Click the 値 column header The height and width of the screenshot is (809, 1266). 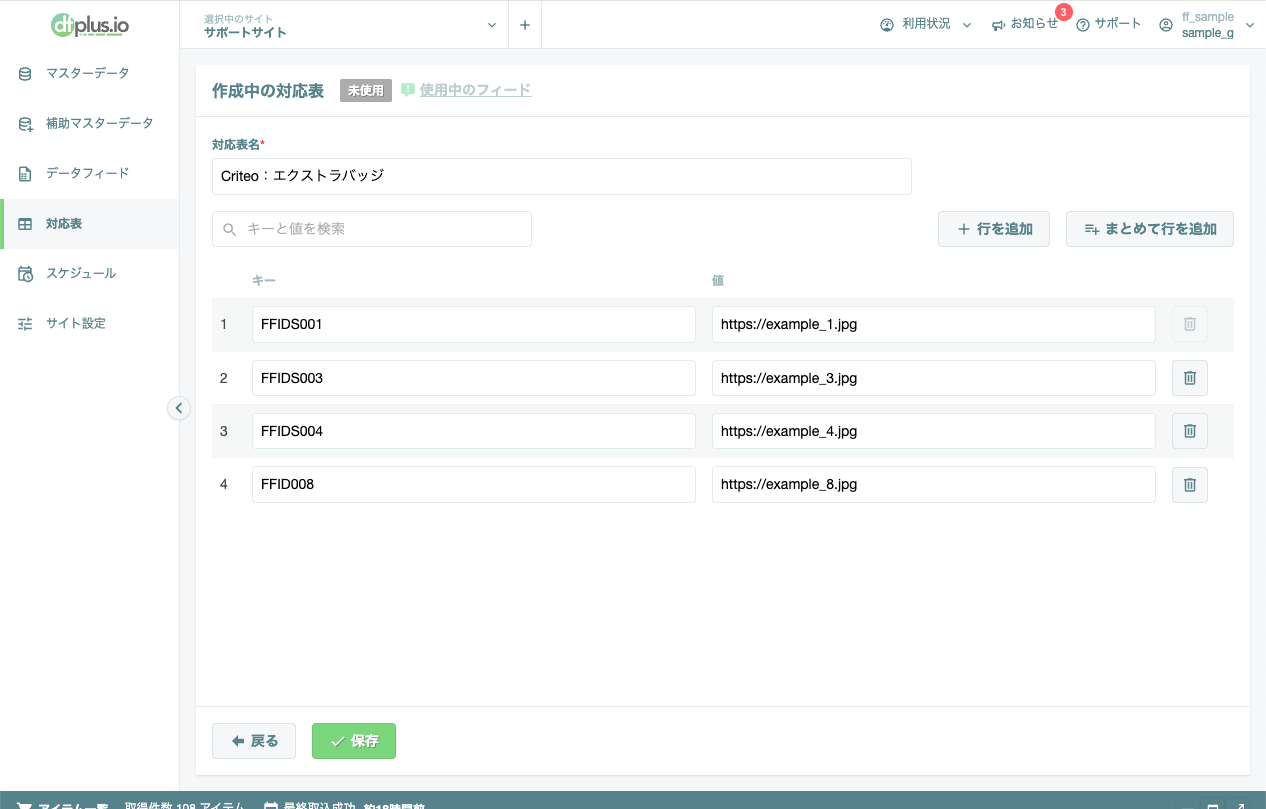pos(718,281)
